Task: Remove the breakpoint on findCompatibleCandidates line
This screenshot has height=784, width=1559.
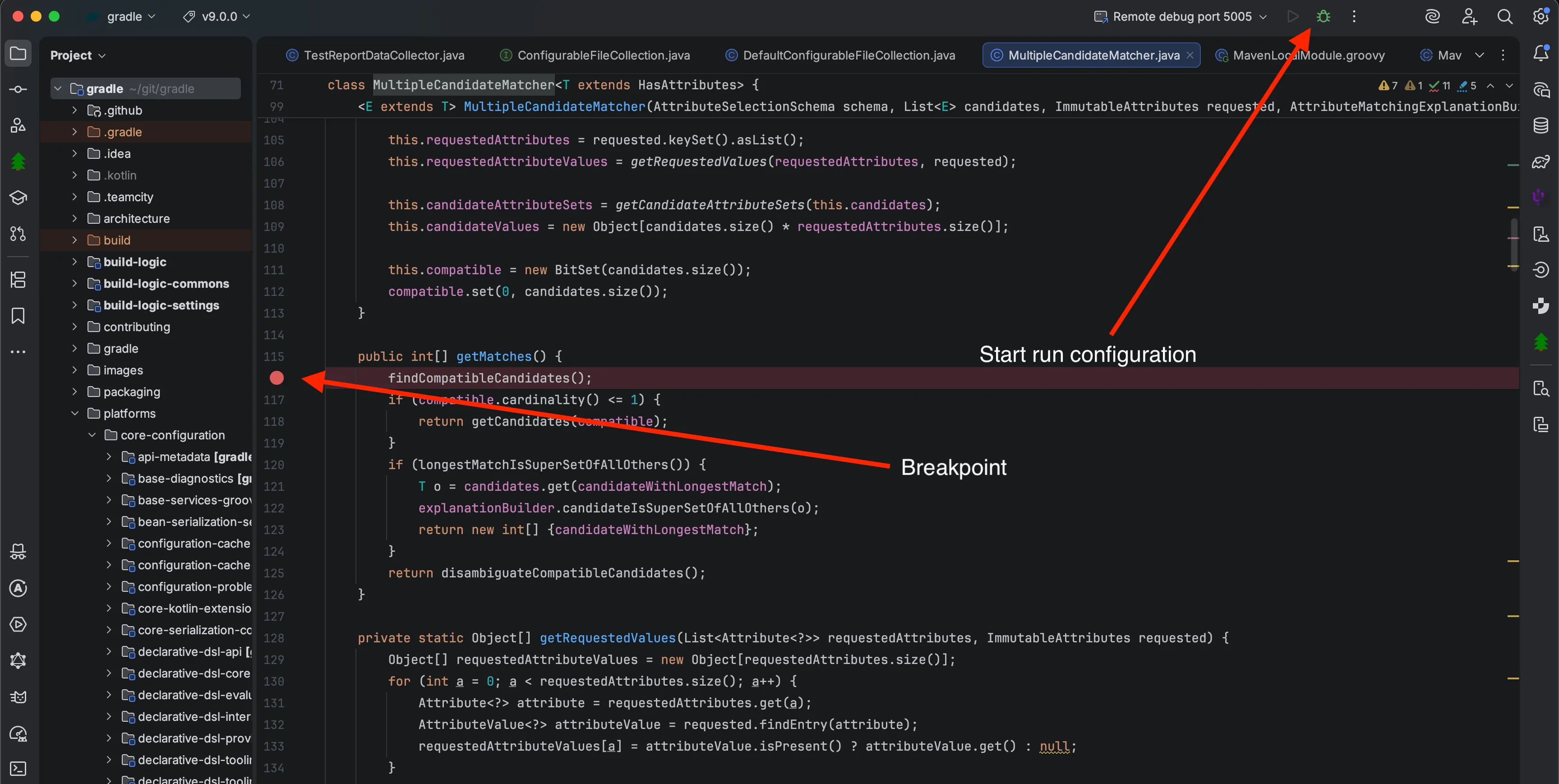Action: point(277,378)
